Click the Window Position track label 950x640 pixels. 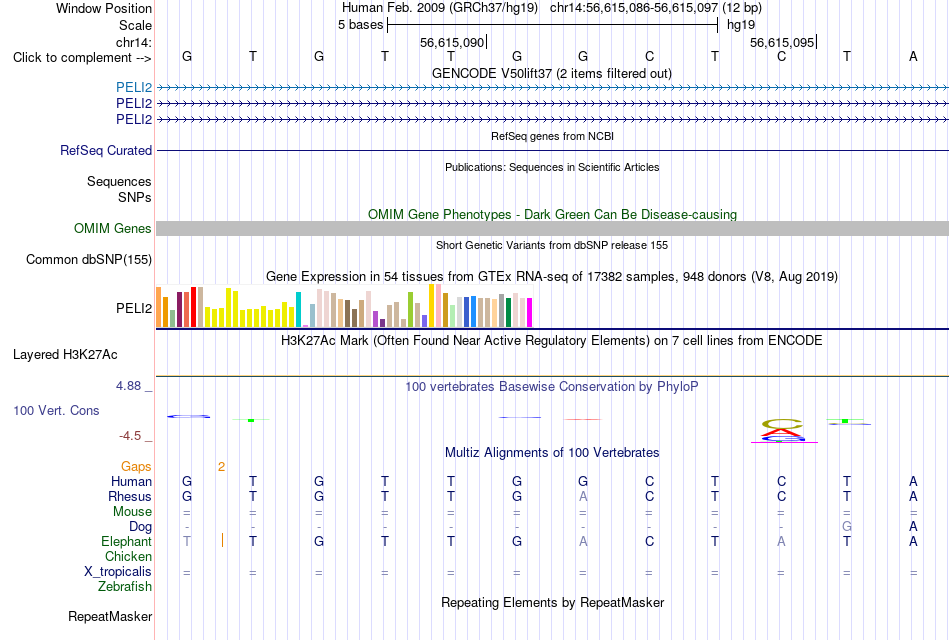pos(104,8)
